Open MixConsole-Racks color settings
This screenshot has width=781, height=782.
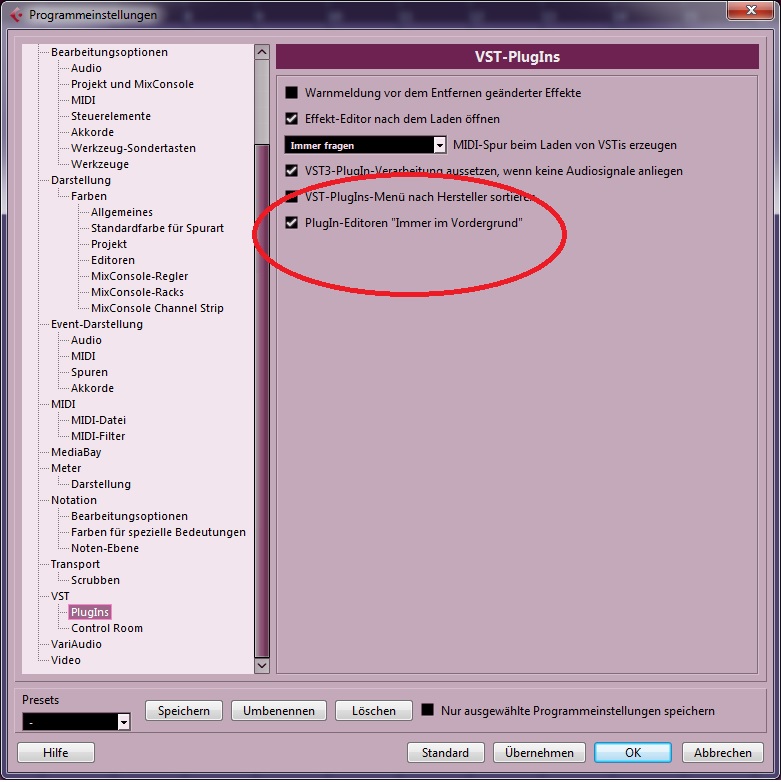click(137, 292)
